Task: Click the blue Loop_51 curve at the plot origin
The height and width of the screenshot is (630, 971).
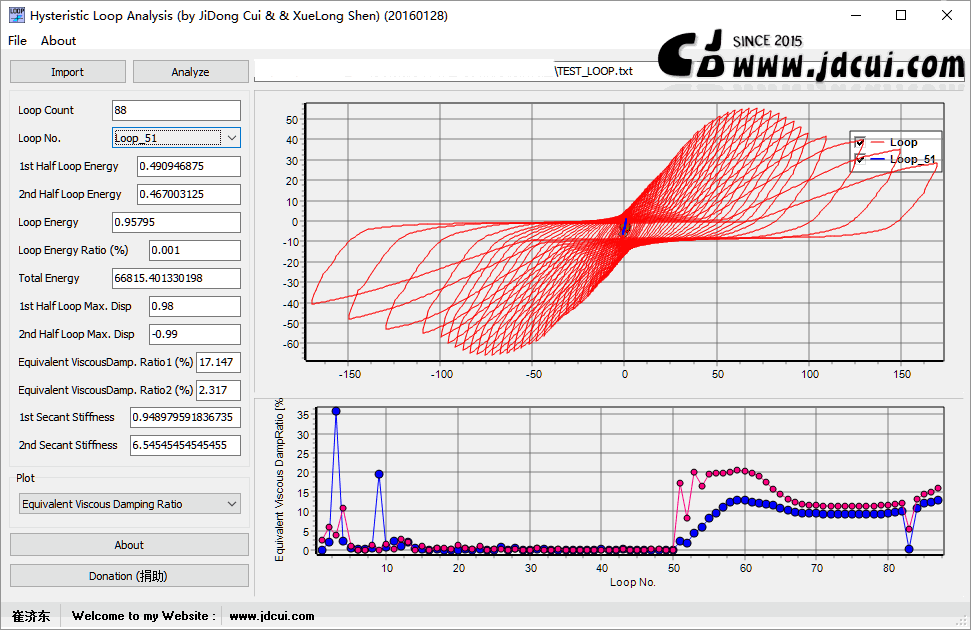Action: (624, 227)
